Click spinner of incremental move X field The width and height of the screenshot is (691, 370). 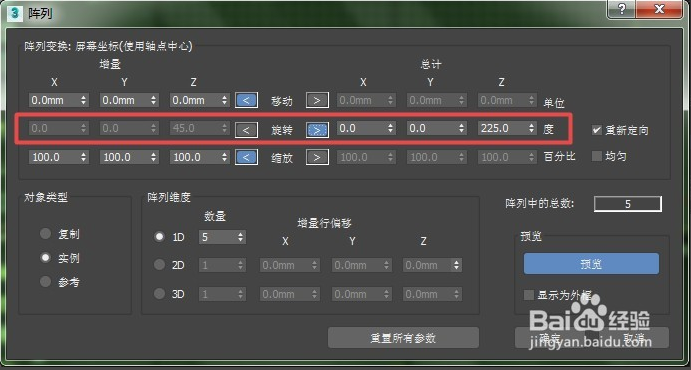(83, 100)
